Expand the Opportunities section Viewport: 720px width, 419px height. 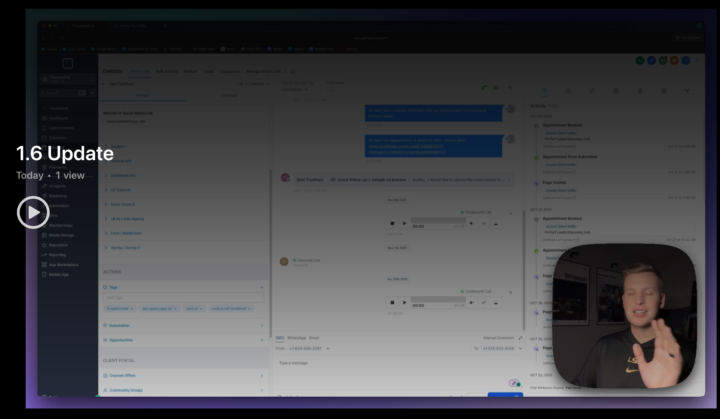184,340
